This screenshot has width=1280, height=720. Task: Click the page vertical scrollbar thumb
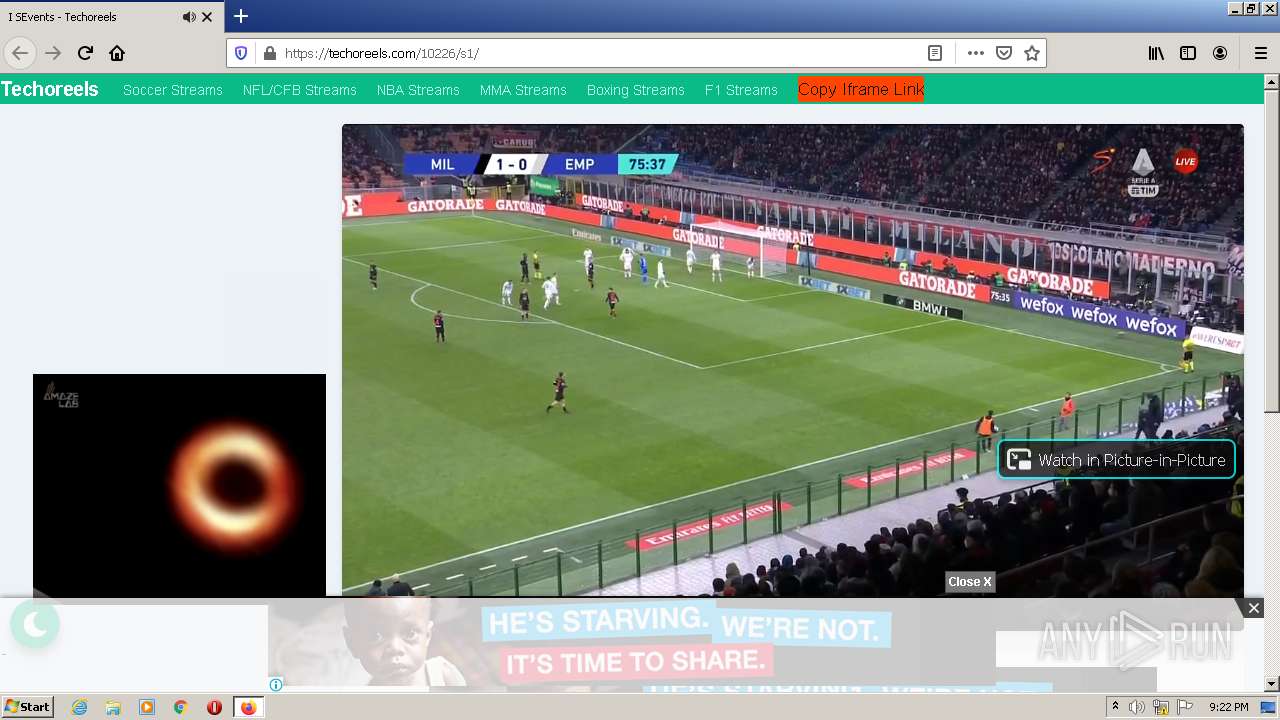click(x=1272, y=251)
